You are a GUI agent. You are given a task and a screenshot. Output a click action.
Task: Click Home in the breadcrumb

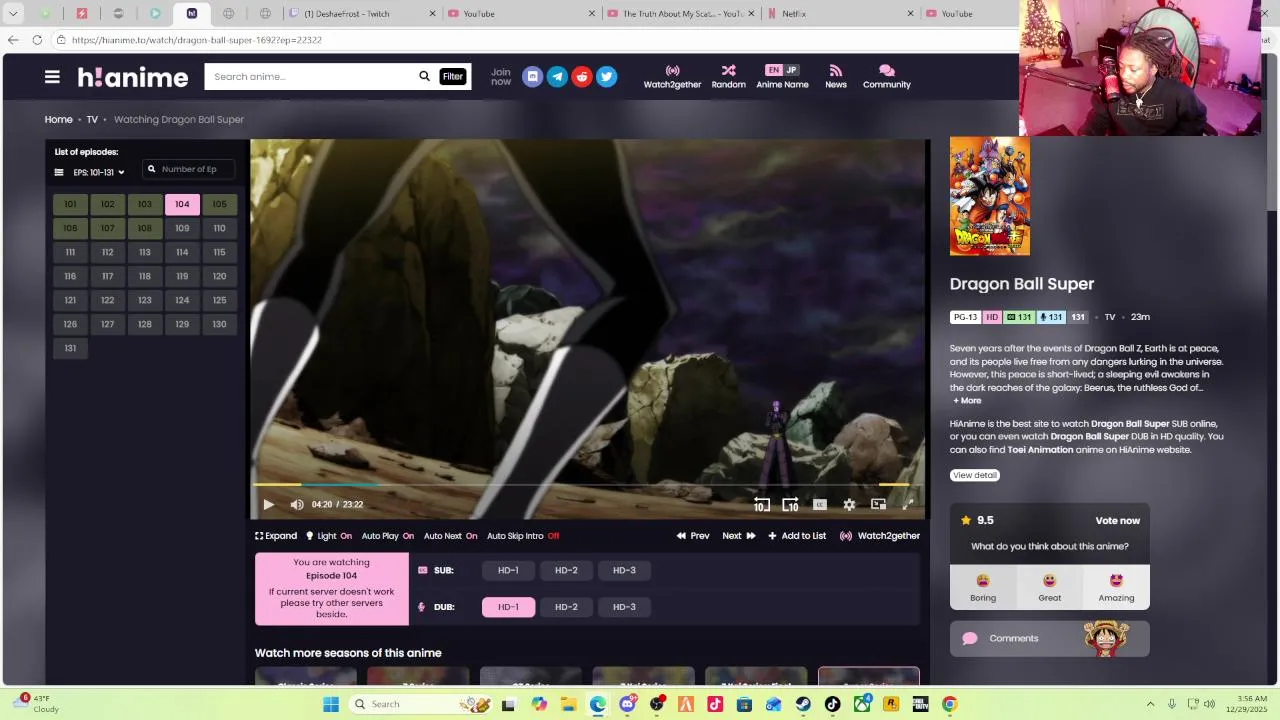point(58,119)
